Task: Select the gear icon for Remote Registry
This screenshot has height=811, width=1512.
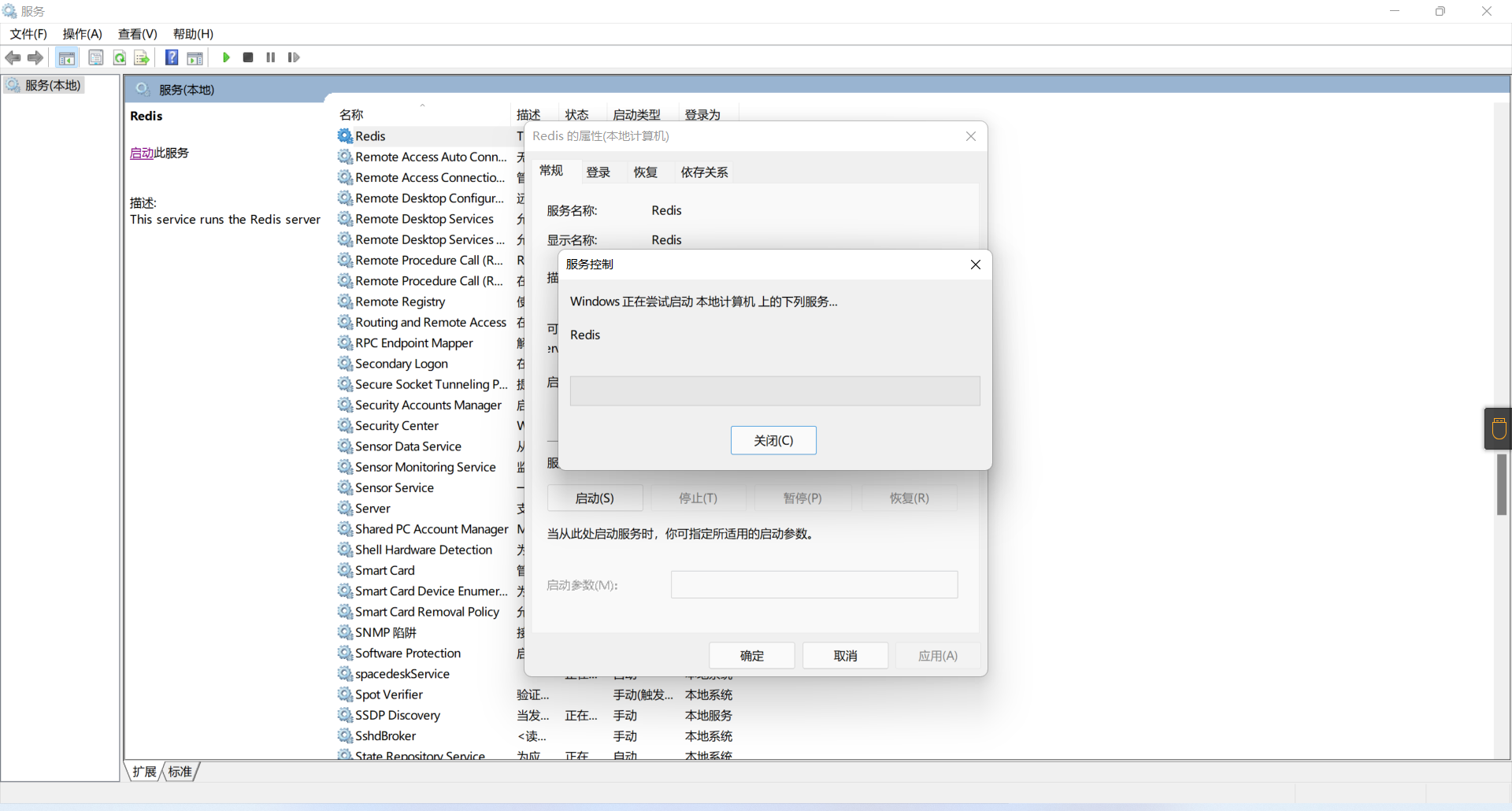Action: [345, 302]
